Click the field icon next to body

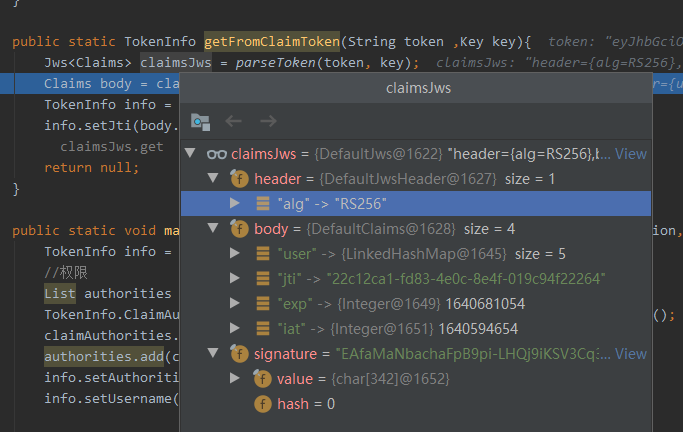pos(239,229)
